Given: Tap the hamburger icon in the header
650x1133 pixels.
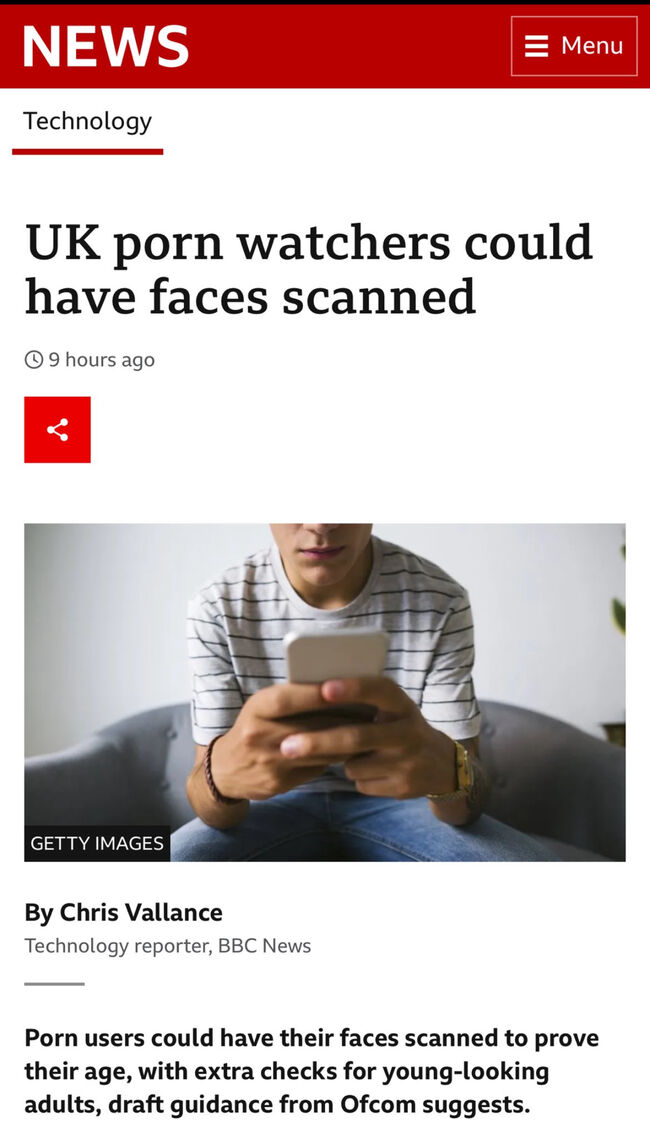Looking at the screenshot, I should pos(536,46).
